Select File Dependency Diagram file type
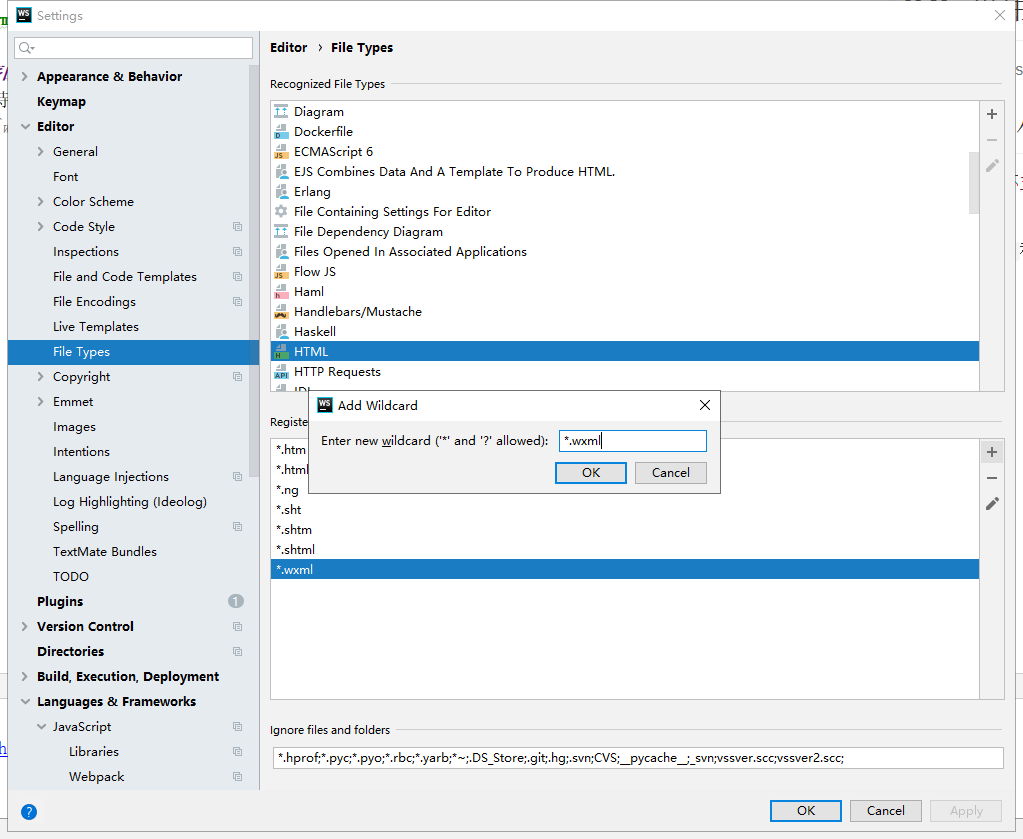This screenshot has height=839, width=1023. (625, 232)
